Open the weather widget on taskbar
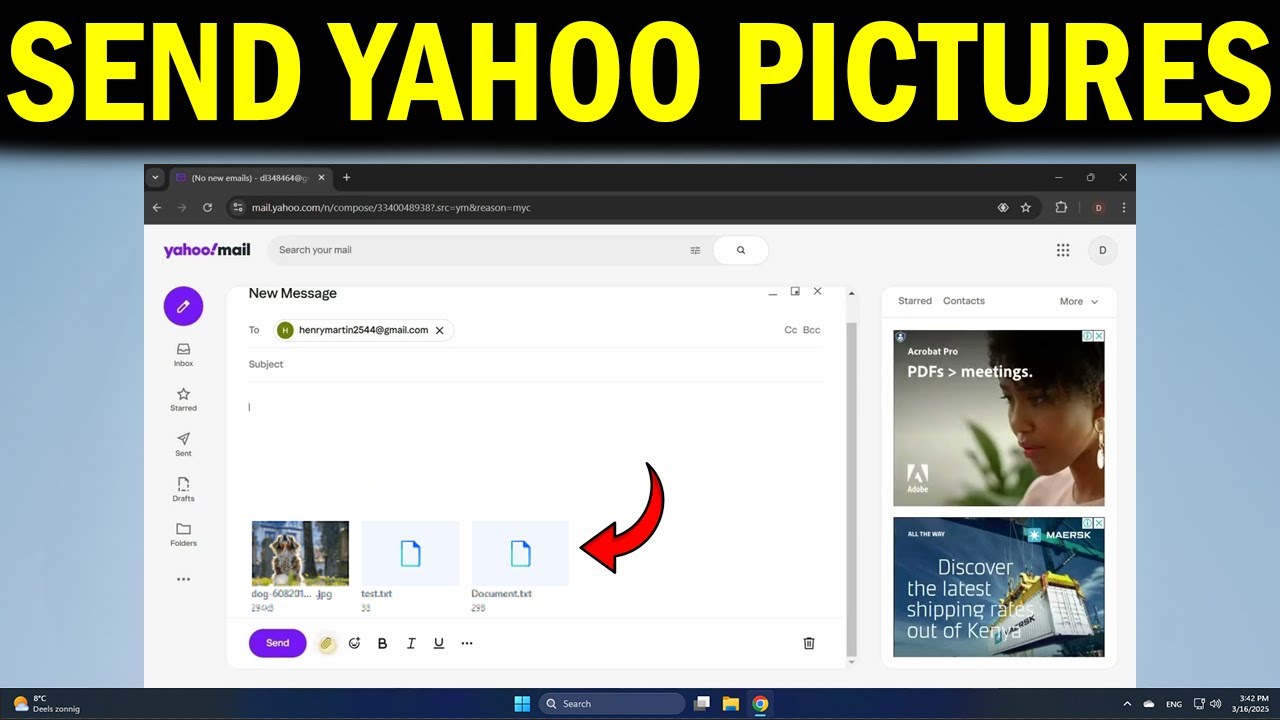Screen dimensions: 1280x720 (x=46, y=704)
